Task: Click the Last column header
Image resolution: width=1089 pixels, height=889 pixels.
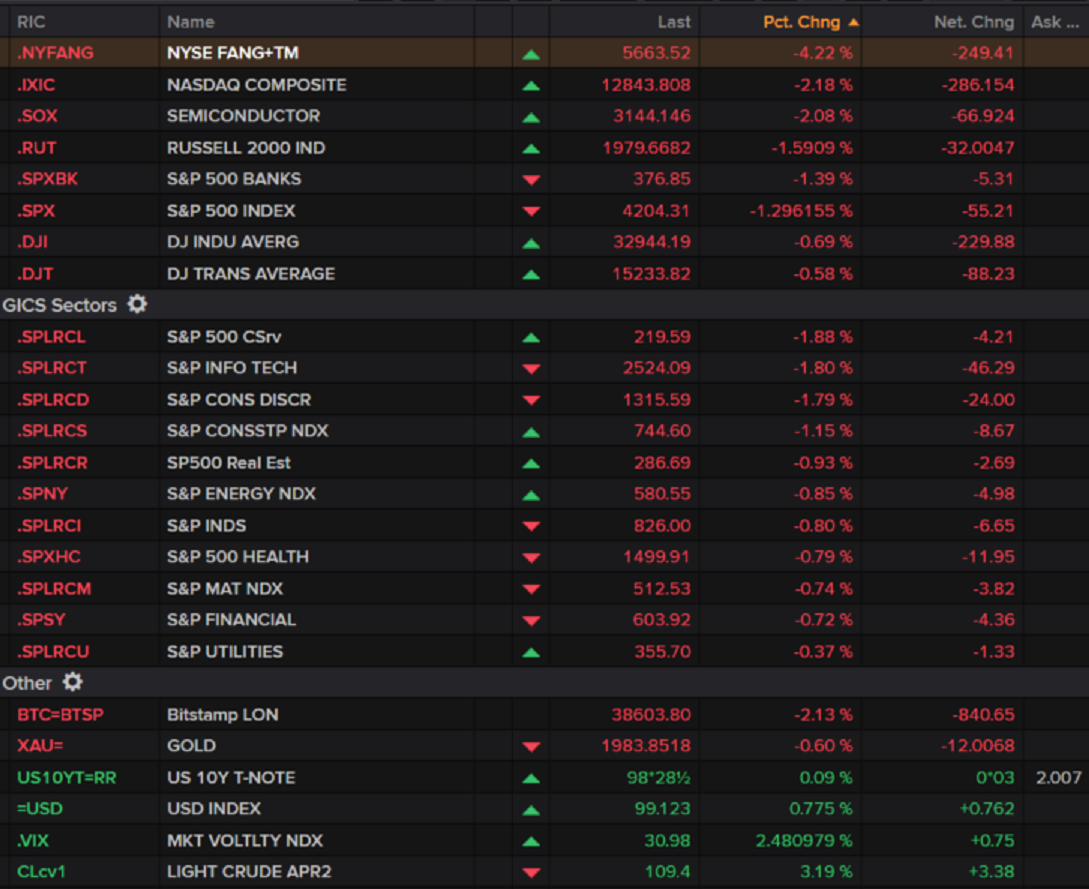Action: (674, 21)
